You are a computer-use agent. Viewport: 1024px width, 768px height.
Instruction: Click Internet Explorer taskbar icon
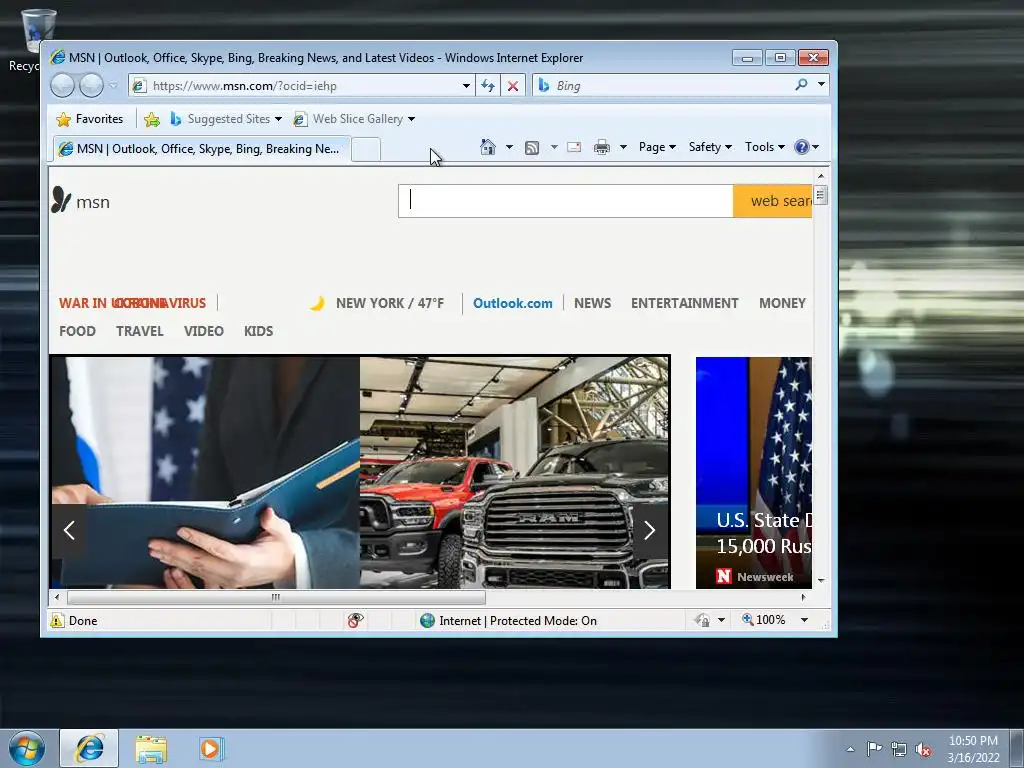tap(89, 748)
